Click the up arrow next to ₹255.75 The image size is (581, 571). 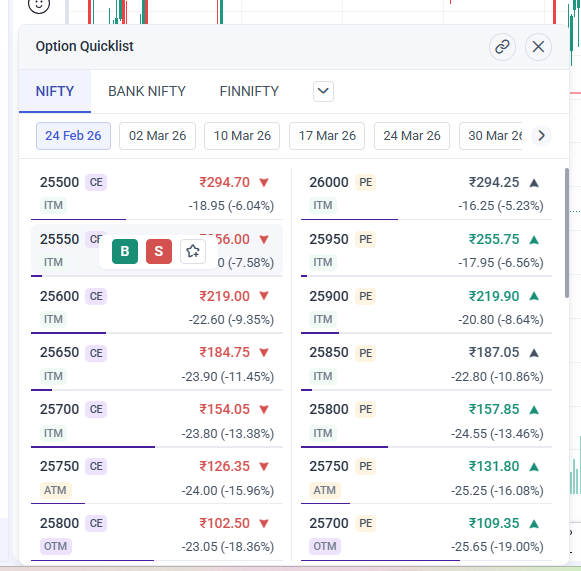(534, 240)
